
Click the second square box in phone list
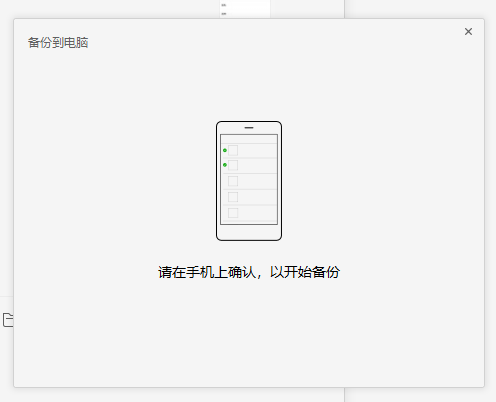click(233, 165)
